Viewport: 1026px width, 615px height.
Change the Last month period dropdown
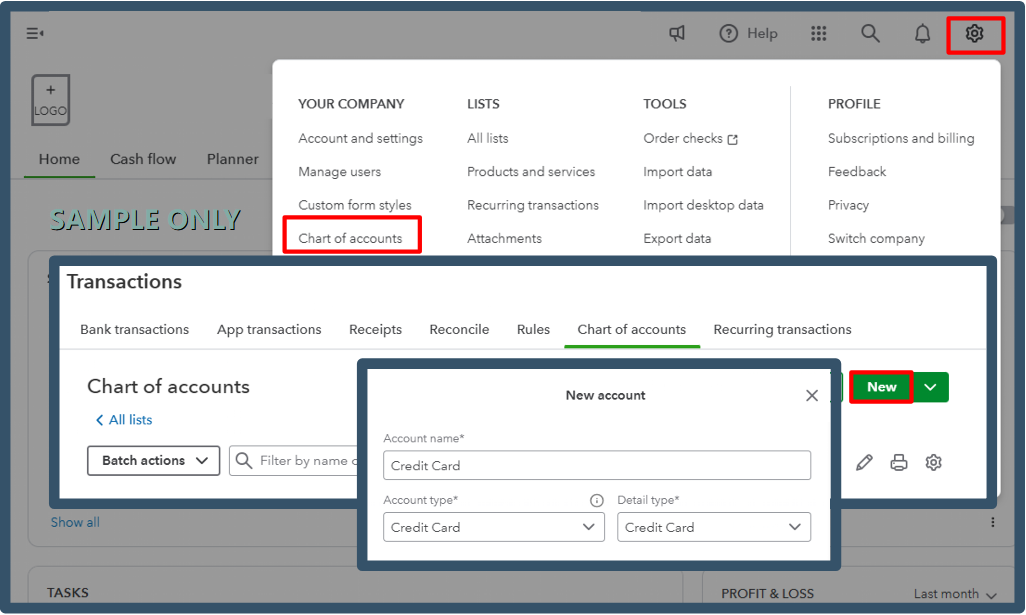(x=955, y=594)
